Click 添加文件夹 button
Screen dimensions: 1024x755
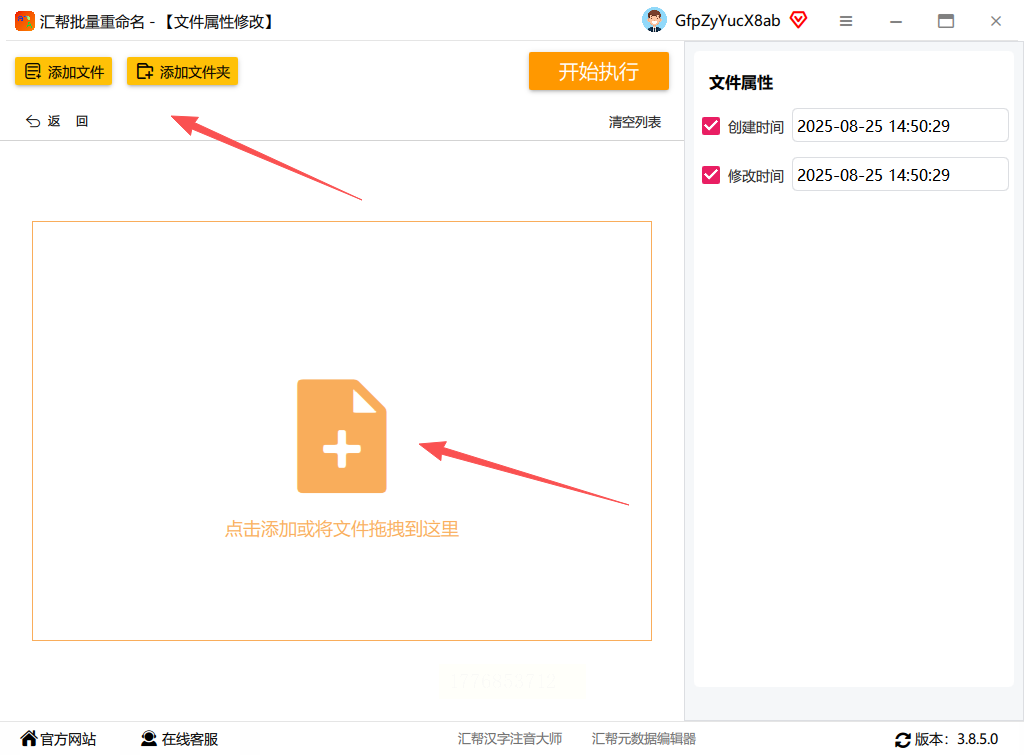(x=182, y=71)
